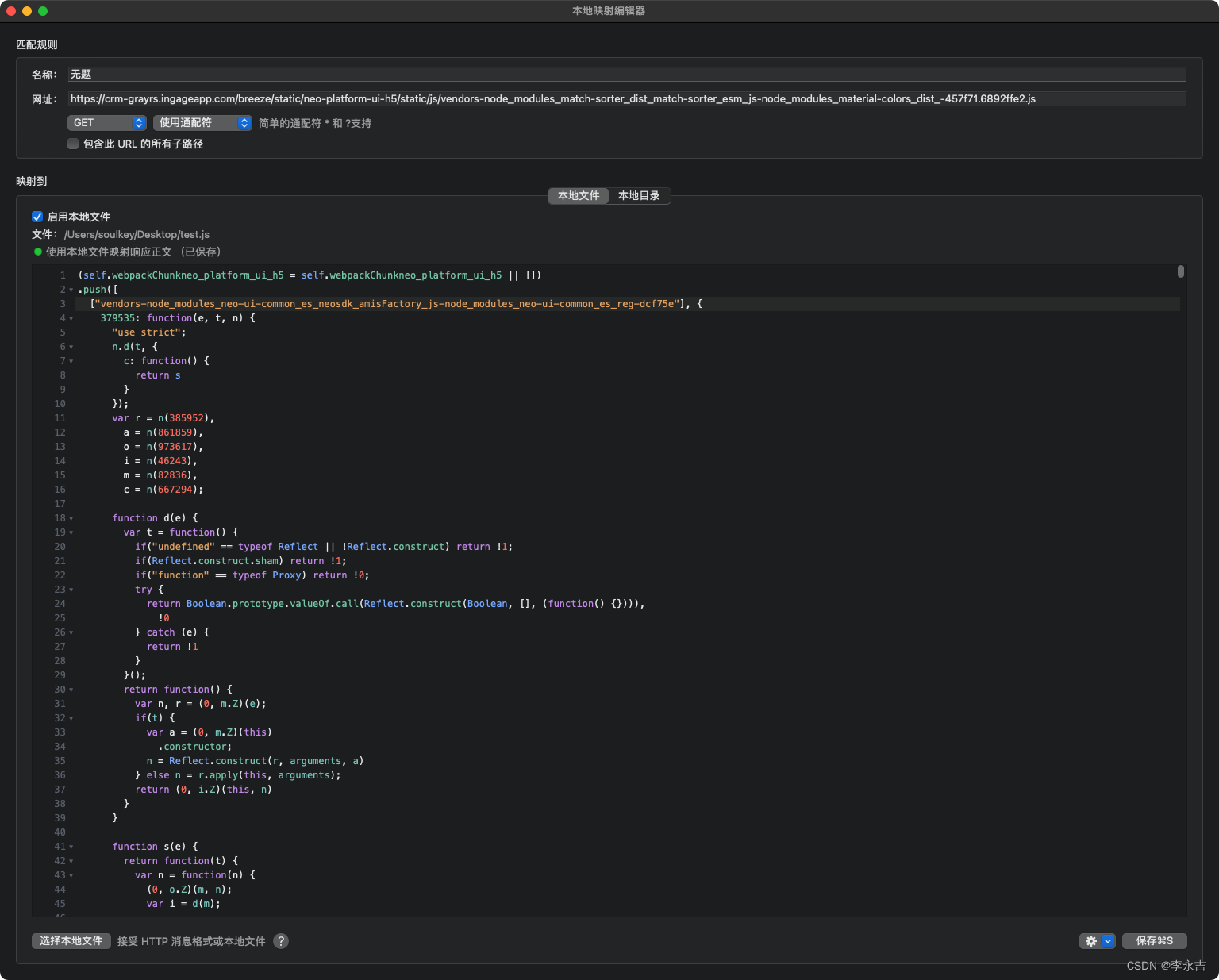Collapse code fold at line 41
This screenshot has height=980, width=1219.
click(x=71, y=847)
